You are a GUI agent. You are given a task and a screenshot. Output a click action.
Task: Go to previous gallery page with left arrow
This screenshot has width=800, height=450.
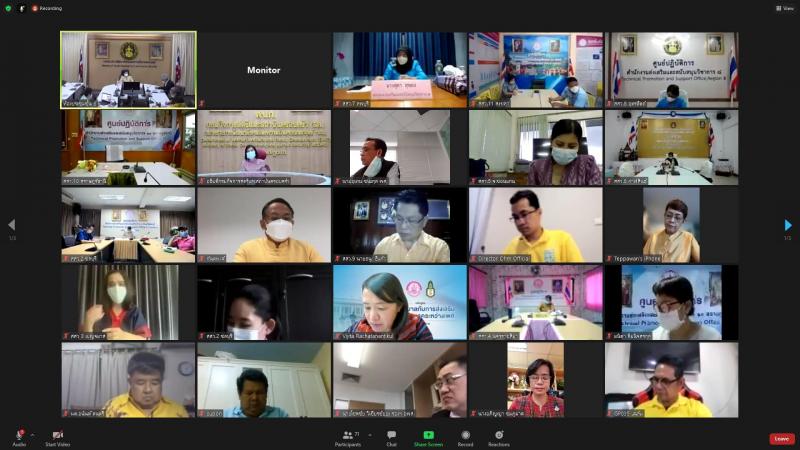coord(12,224)
